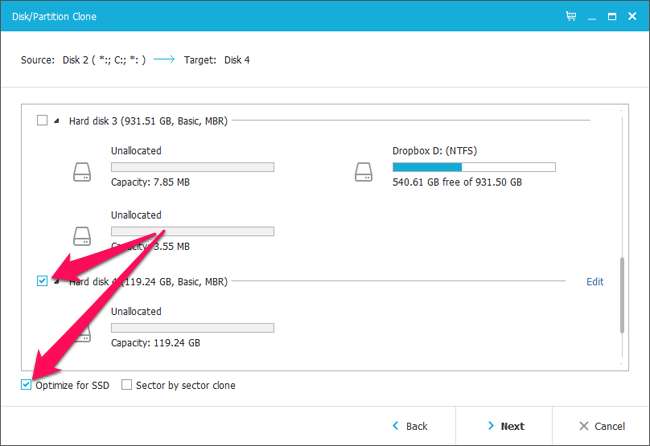Click the 7.85 MB unallocated drive icon
This screenshot has width=650, height=446.
pyautogui.click(x=82, y=171)
